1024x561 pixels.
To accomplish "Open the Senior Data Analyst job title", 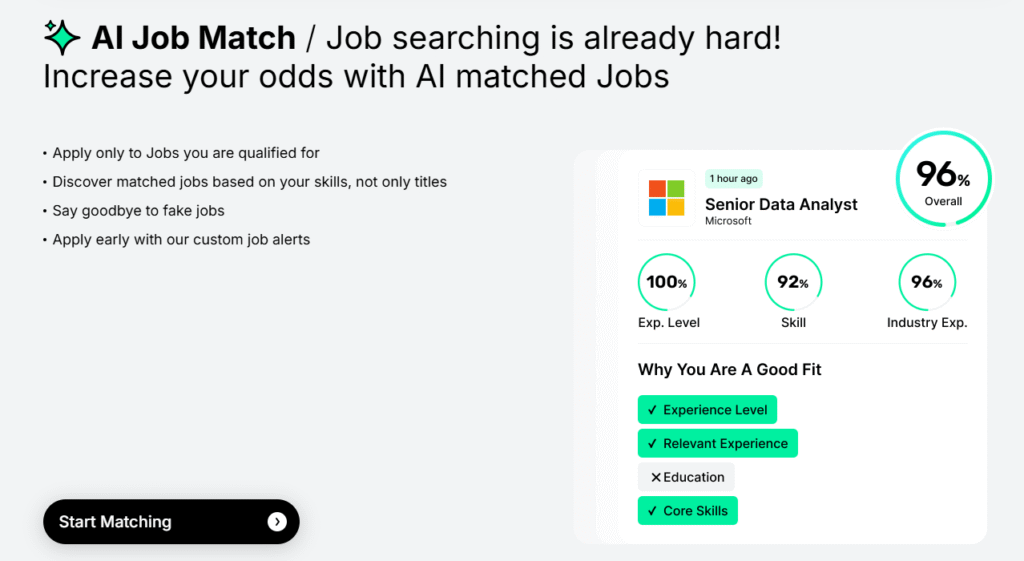I will point(781,204).
